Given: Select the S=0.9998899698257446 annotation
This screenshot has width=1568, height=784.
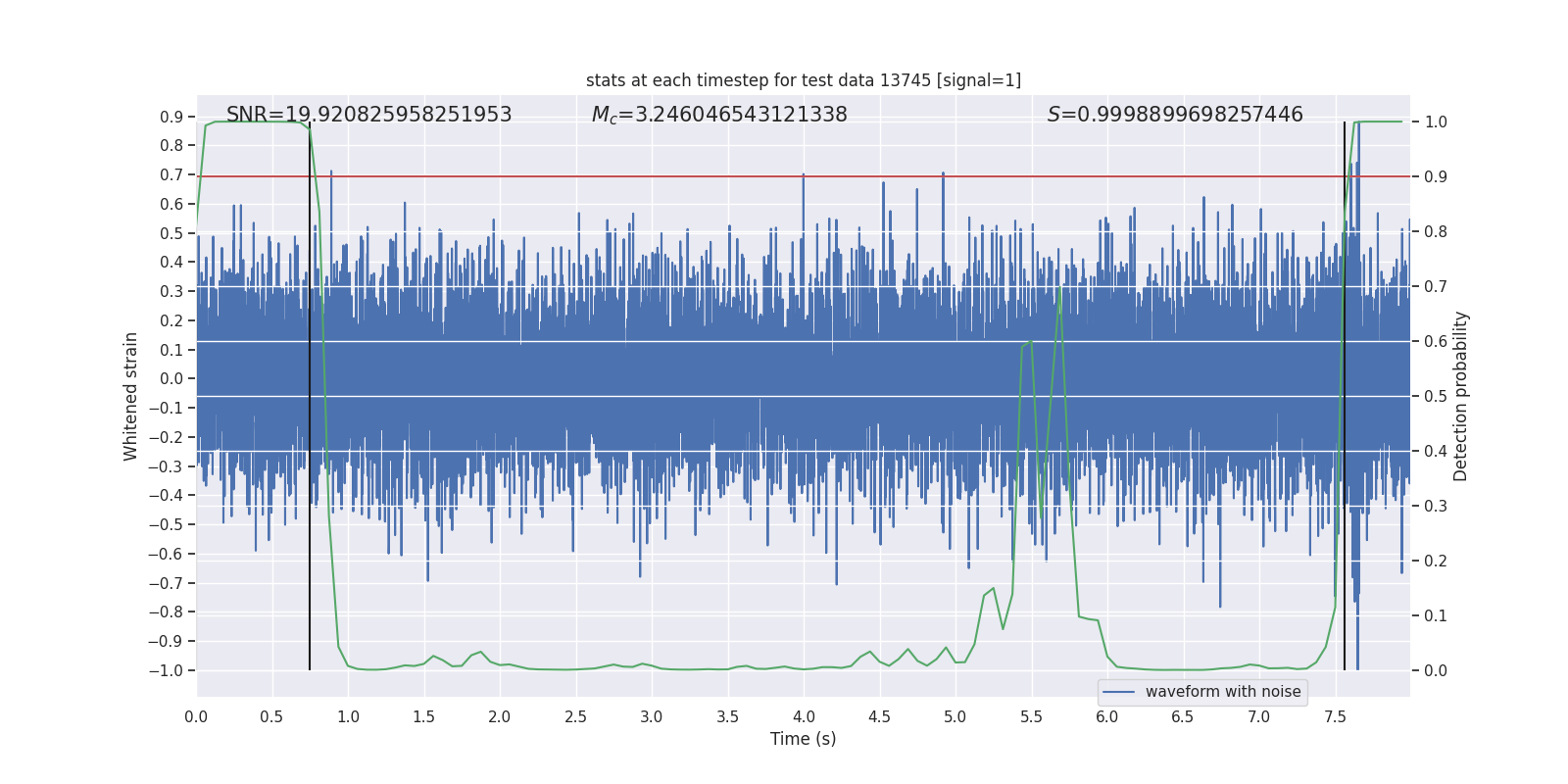Looking at the screenshot, I should pyautogui.click(x=1175, y=115).
